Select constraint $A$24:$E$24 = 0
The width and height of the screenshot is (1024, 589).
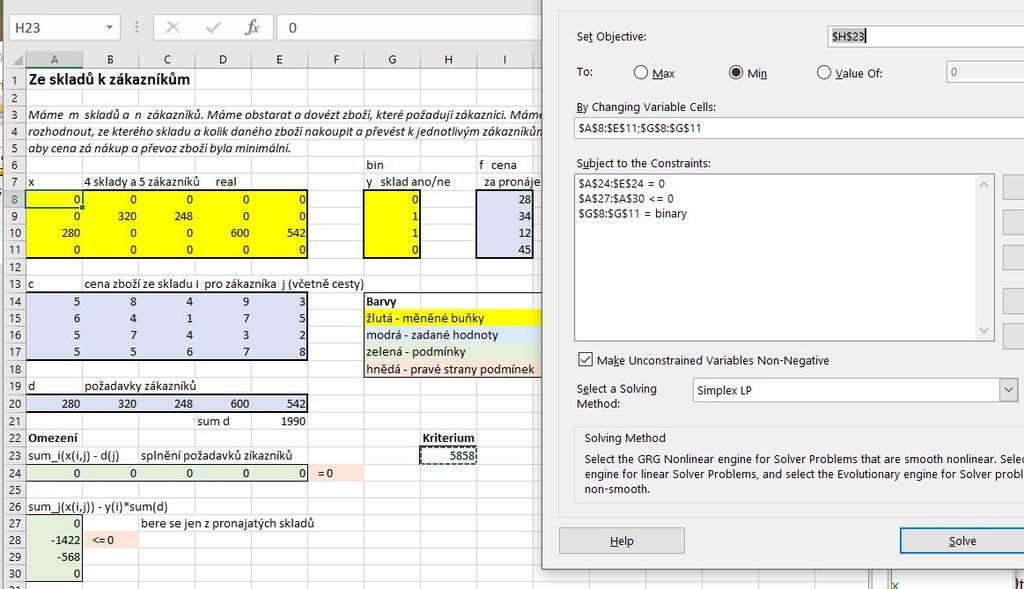621,183
